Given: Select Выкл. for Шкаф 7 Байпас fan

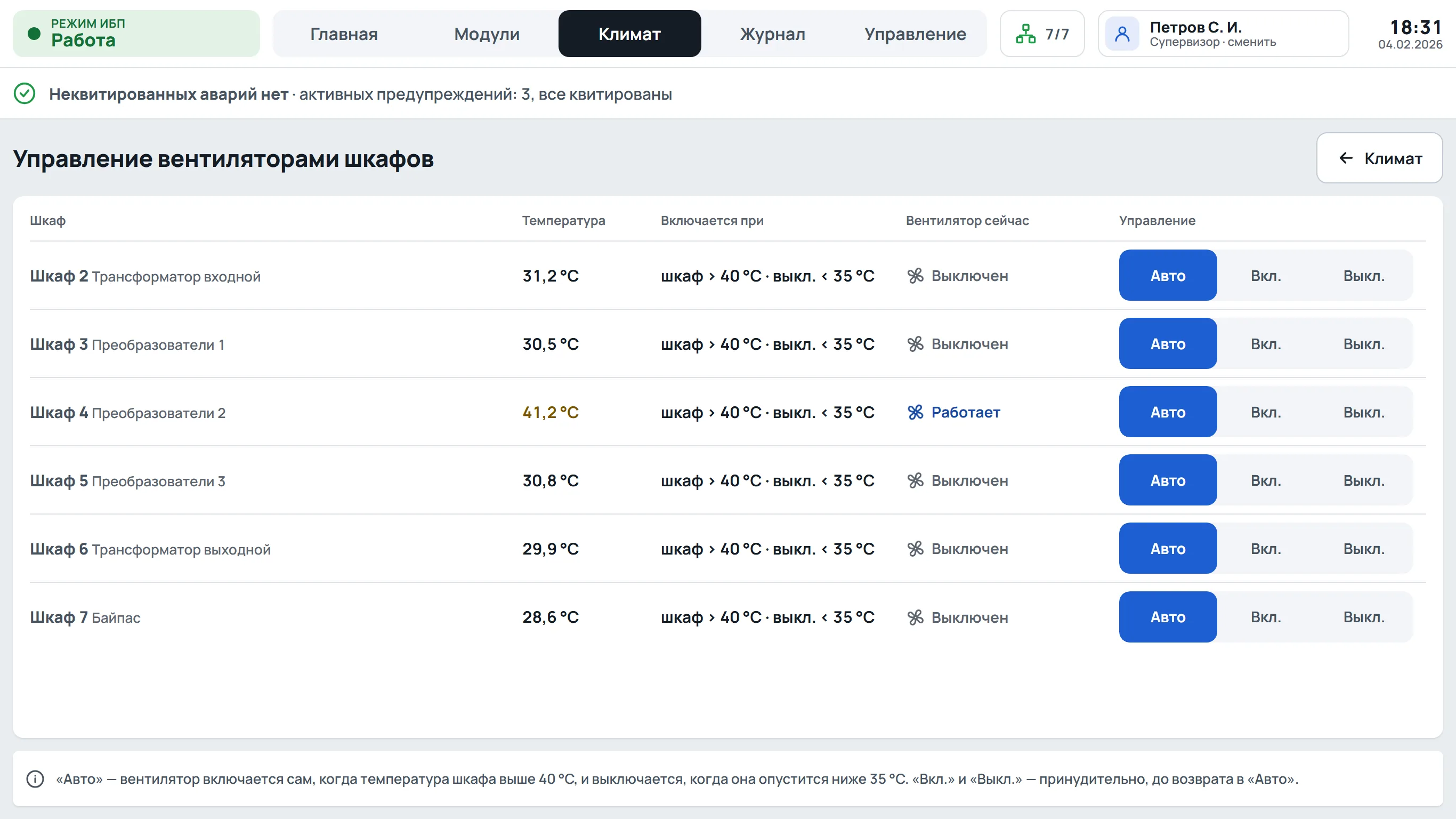Looking at the screenshot, I should click(x=1364, y=617).
